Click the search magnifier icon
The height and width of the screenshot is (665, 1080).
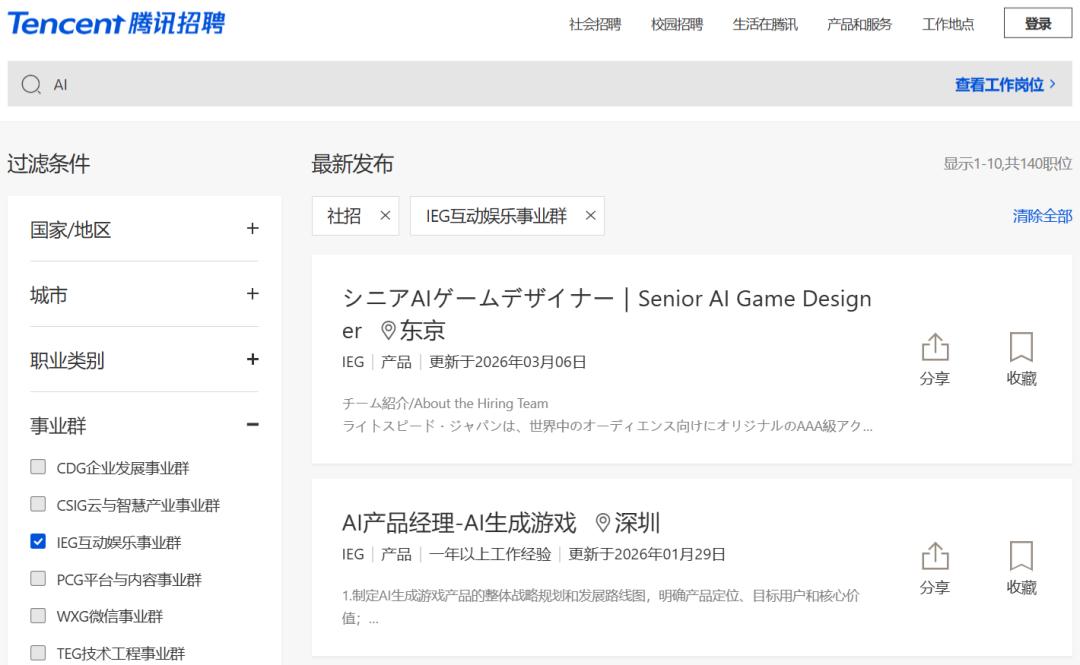(x=31, y=85)
